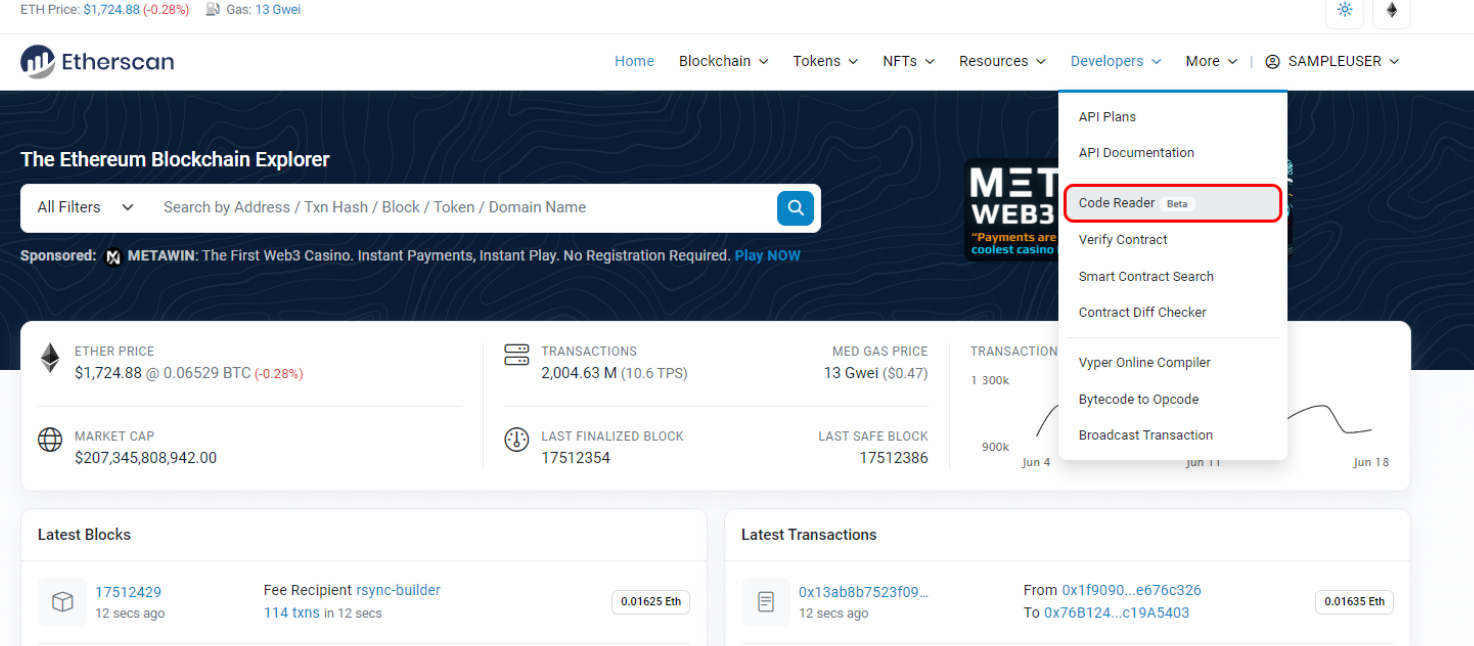Open the All Filters dropdown
The image size is (1474, 646).
(85, 208)
